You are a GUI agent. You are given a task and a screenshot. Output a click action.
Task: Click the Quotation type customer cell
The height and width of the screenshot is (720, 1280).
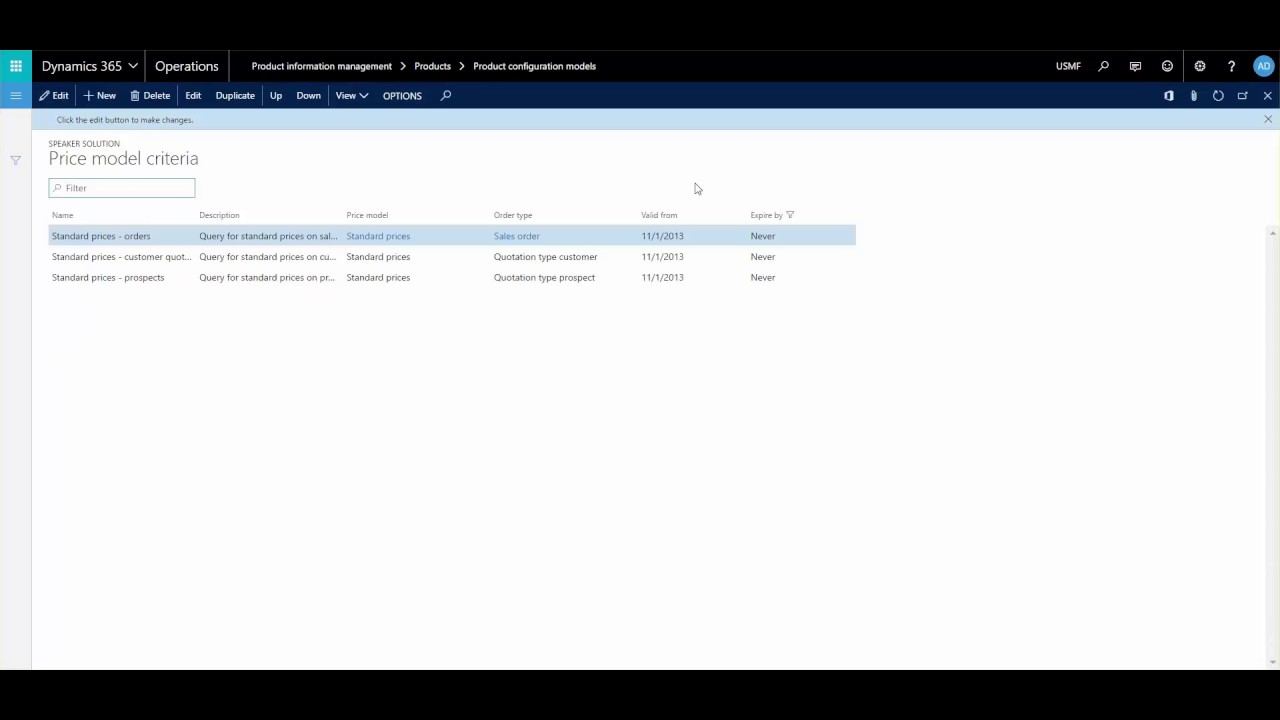pyautogui.click(x=545, y=257)
